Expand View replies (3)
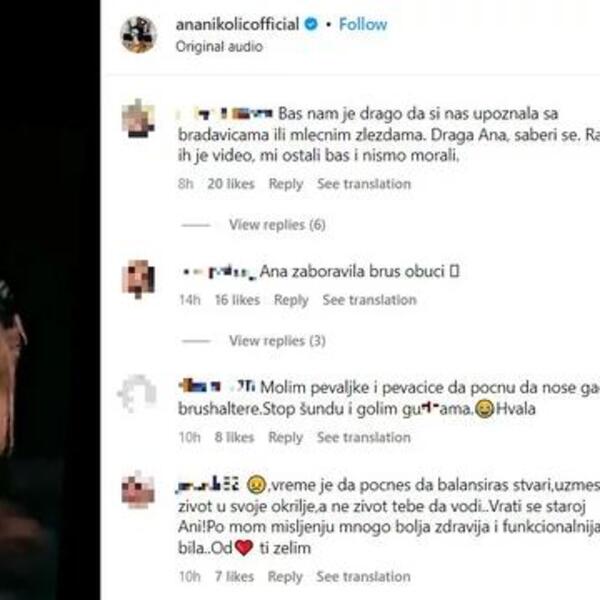 pos(277,341)
